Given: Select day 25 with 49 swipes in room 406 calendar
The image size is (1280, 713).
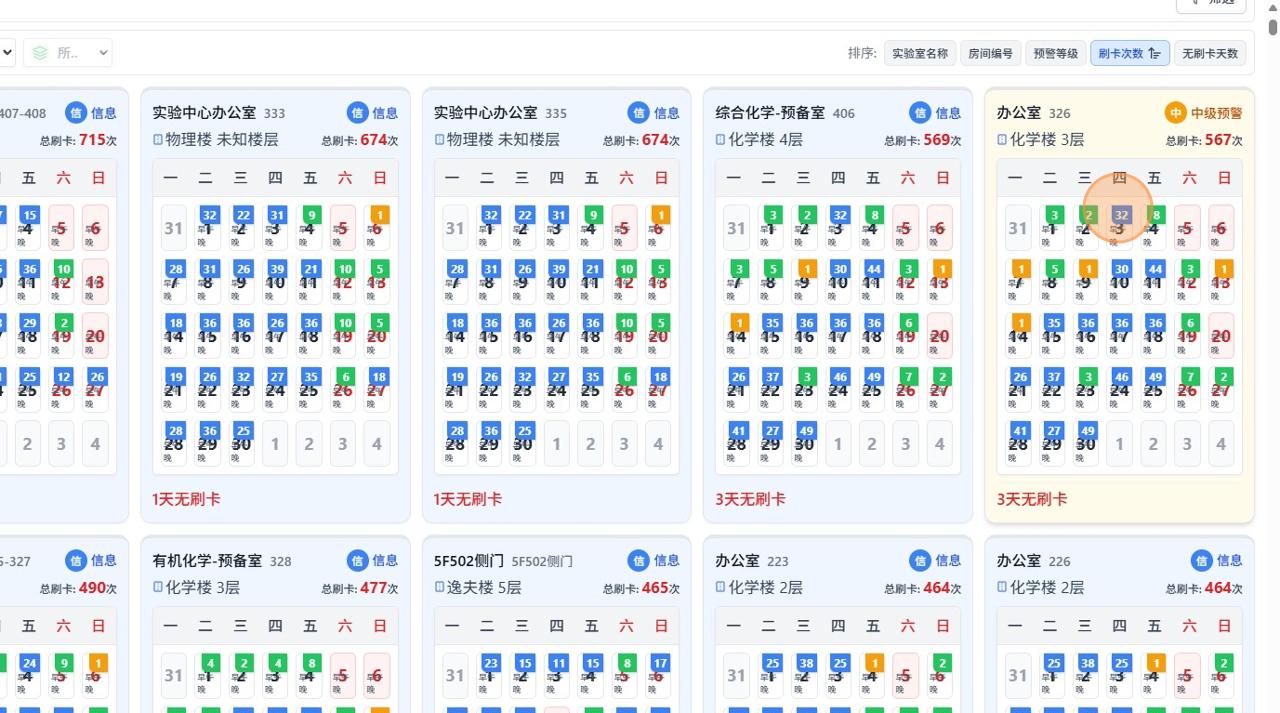Looking at the screenshot, I should point(873,390).
